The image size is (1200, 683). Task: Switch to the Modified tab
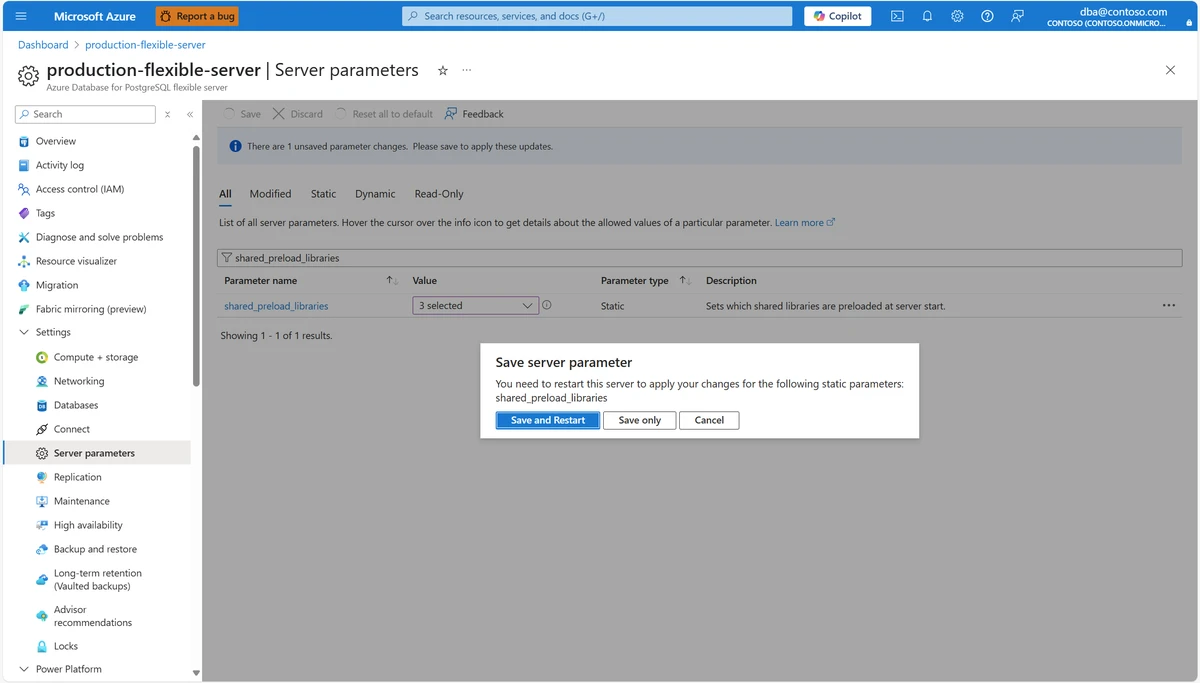pos(270,194)
